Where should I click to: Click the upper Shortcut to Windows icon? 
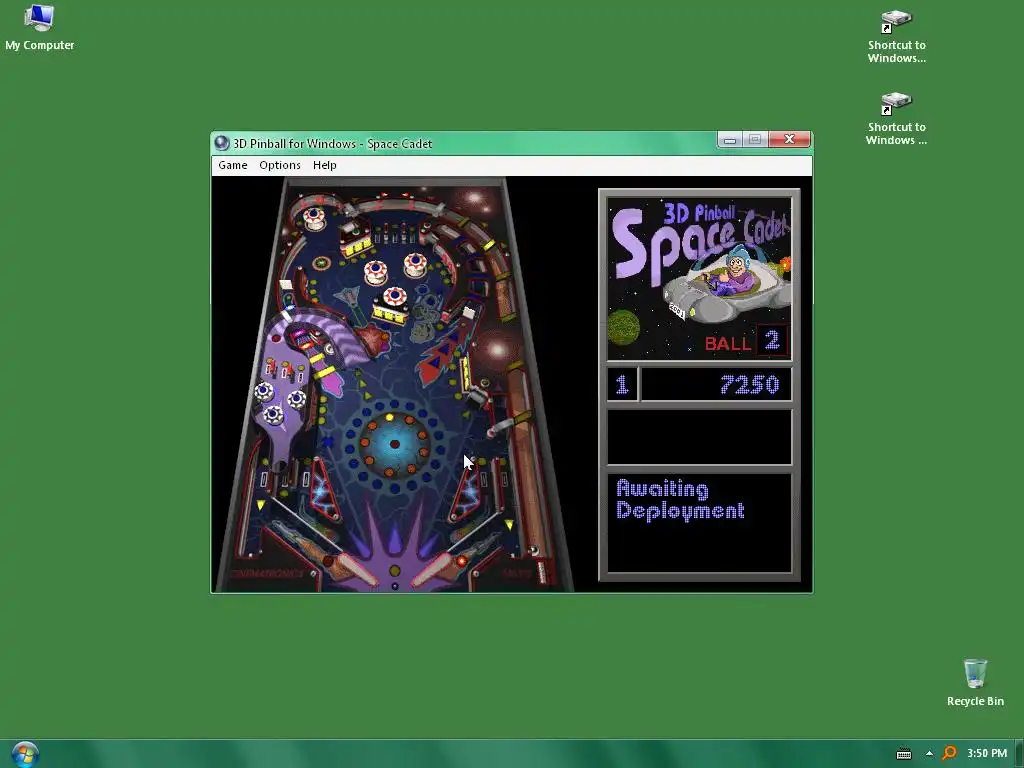(897, 36)
